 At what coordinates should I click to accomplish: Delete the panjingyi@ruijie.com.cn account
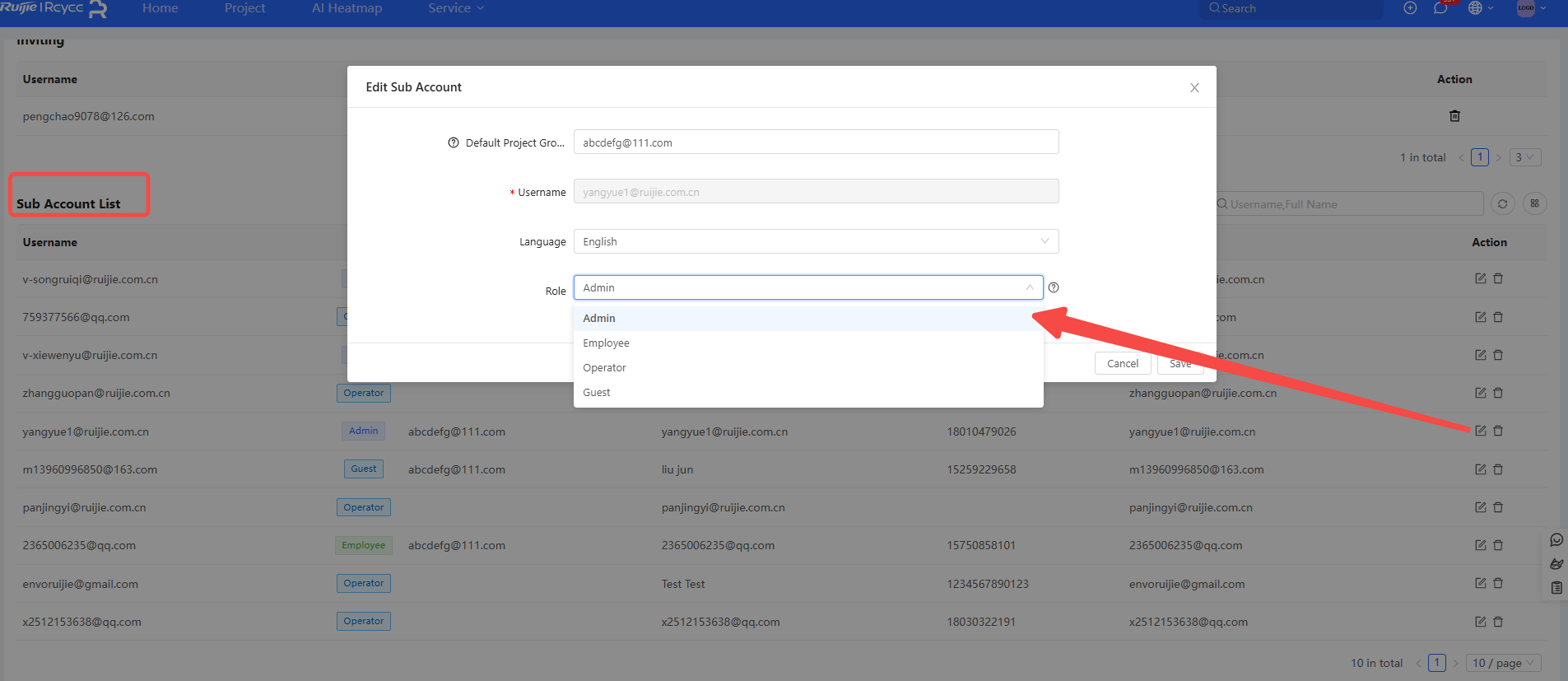(x=1498, y=507)
